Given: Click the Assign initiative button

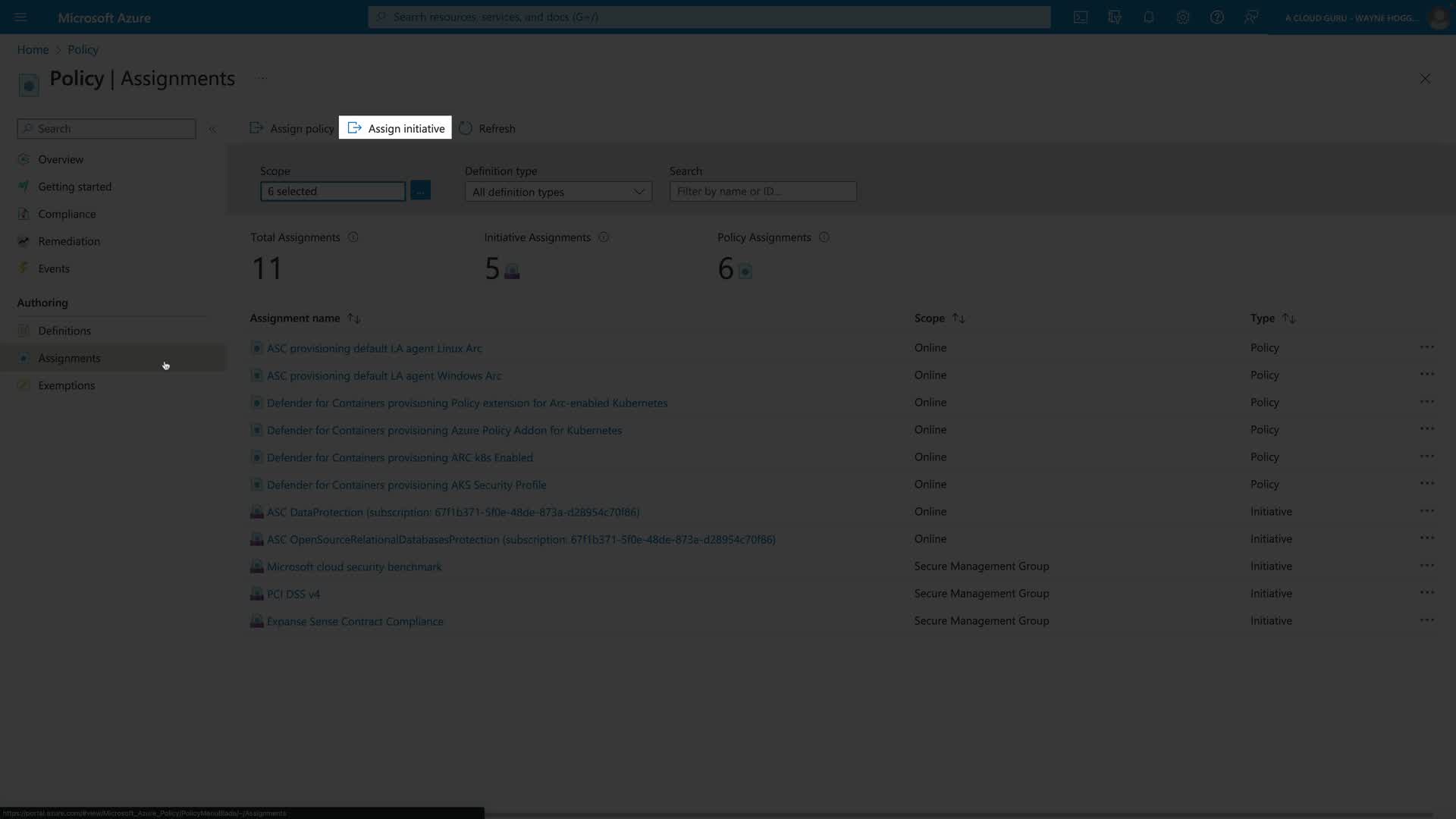Looking at the screenshot, I should coord(395,128).
